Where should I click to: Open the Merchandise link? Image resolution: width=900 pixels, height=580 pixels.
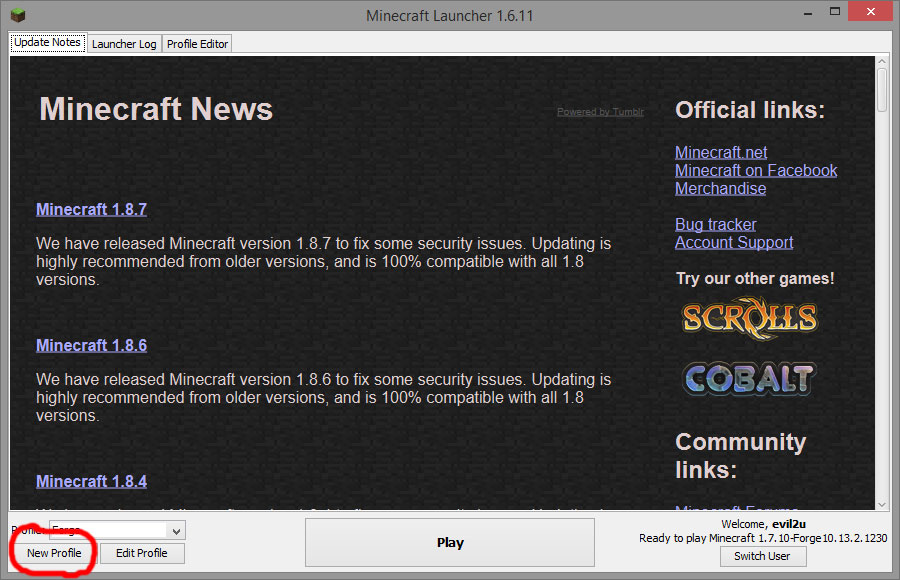720,188
